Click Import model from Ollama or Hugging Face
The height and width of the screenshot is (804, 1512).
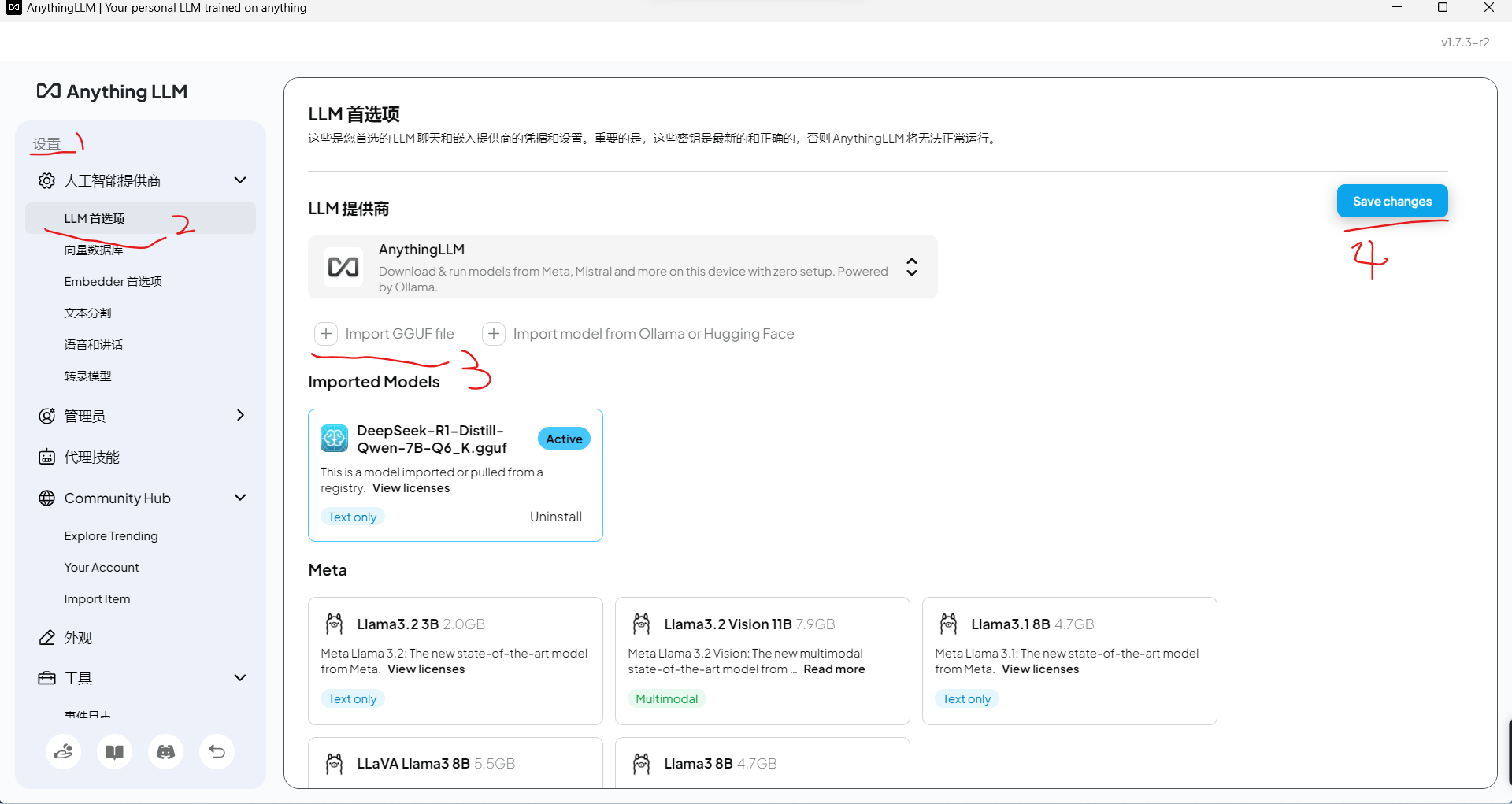tap(654, 334)
